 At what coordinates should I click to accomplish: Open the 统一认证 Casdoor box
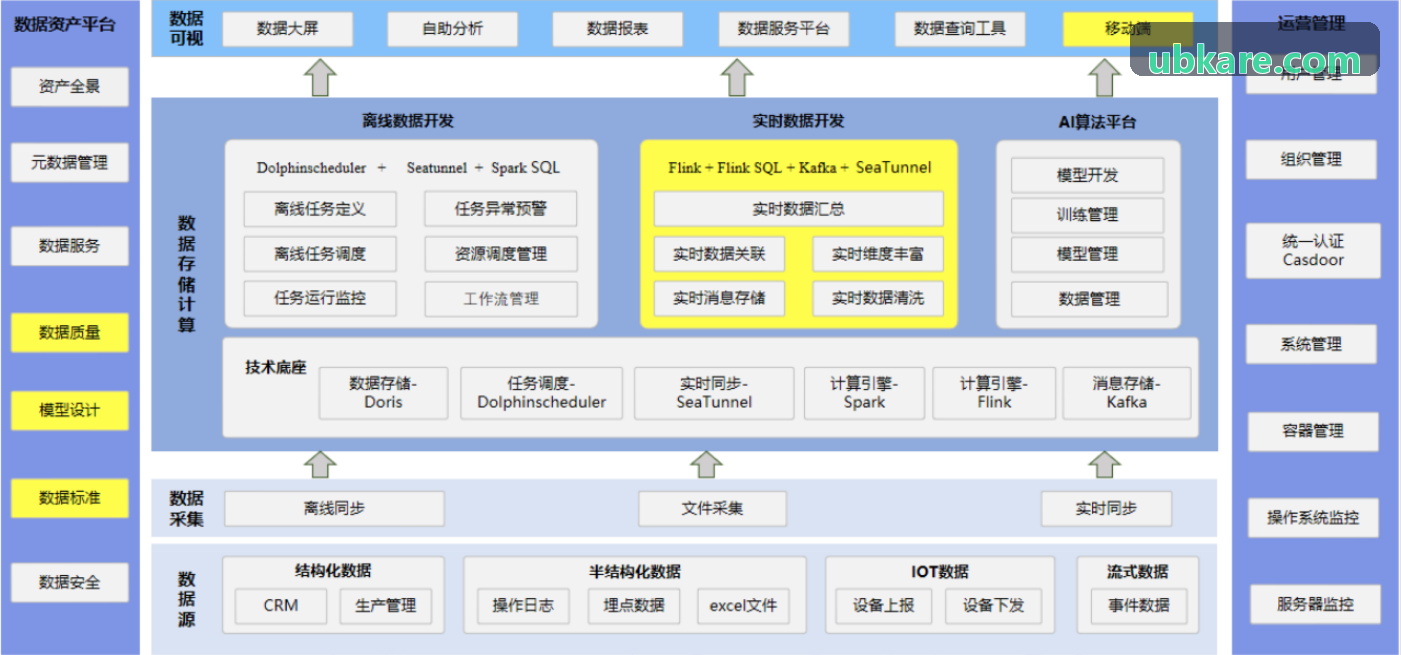(1313, 251)
